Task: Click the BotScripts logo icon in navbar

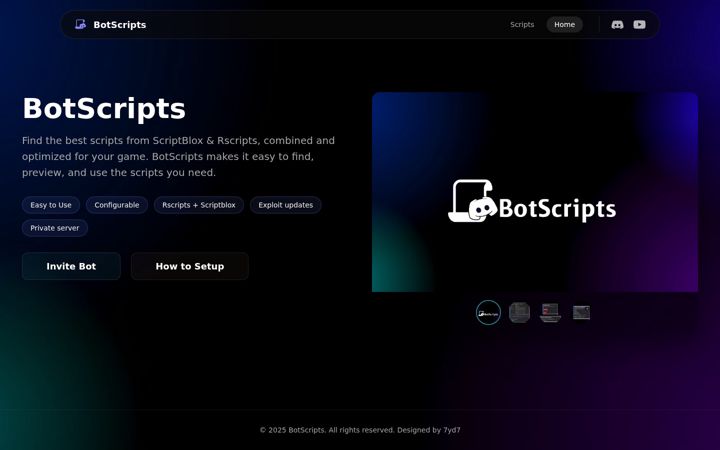Action: [80, 24]
